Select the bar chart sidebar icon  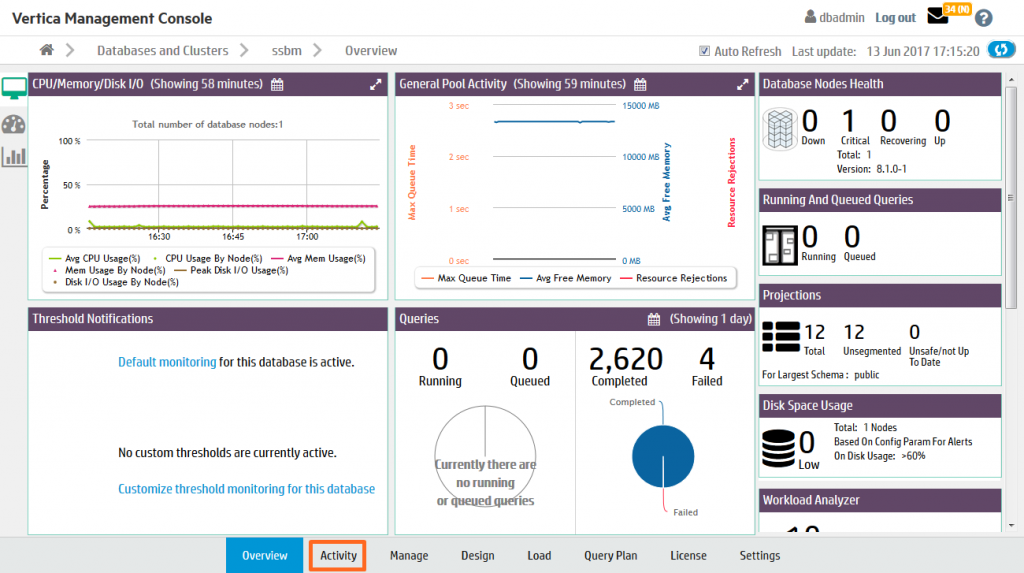[14, 157]
